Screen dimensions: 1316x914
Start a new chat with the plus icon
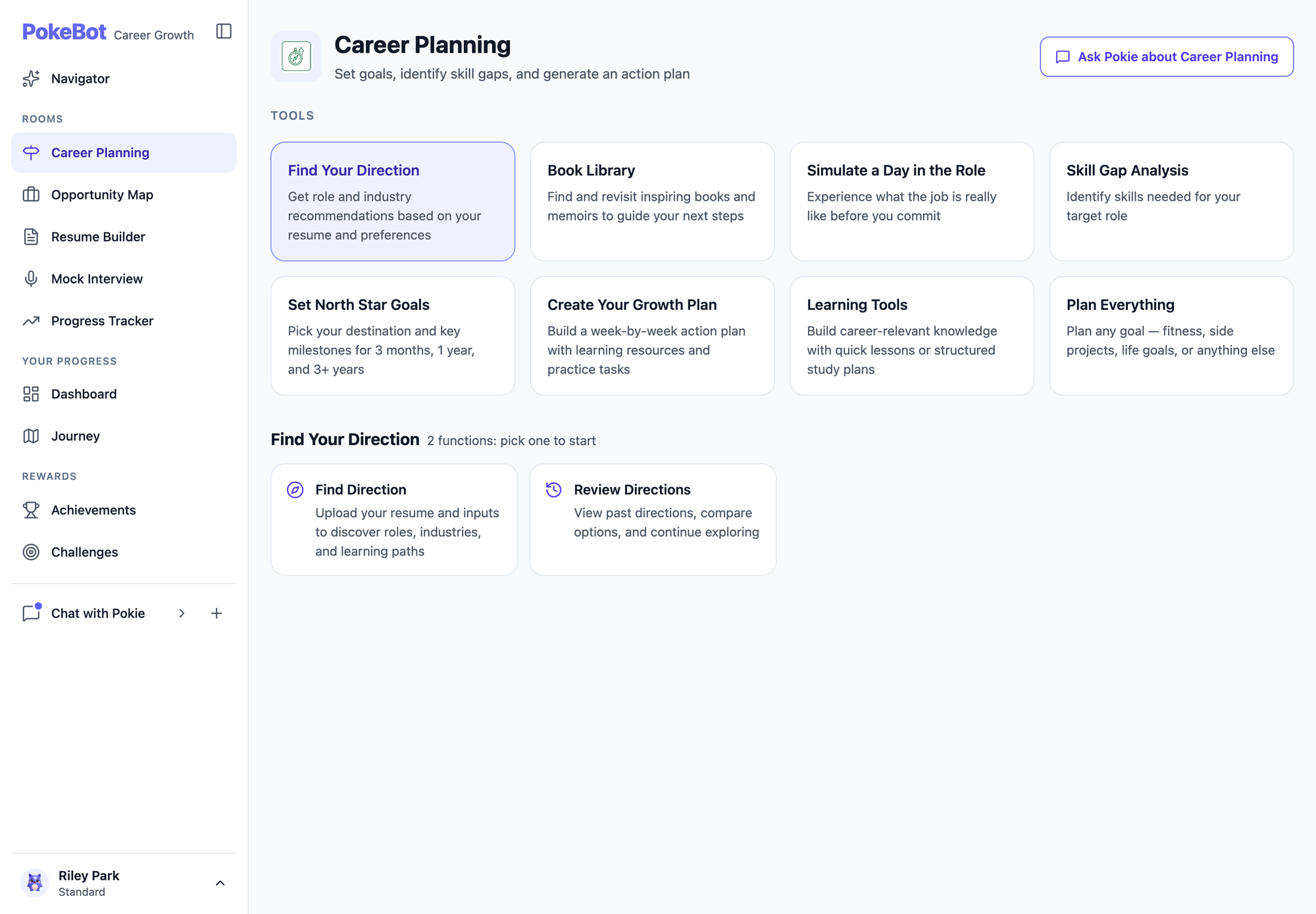pyautogui.click(x=216, y=613)
